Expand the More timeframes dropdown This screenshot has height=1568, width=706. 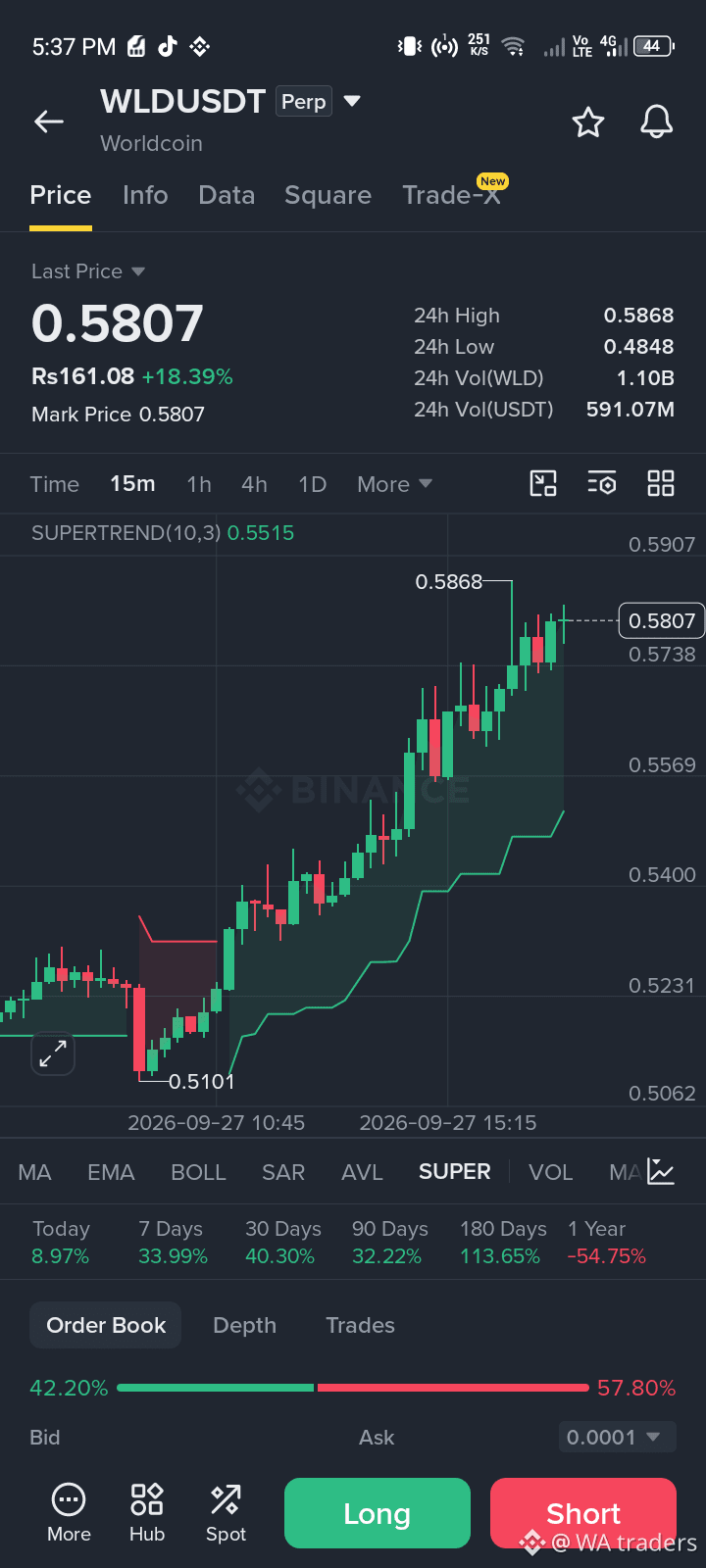pyautogui.click(x=394, y=484)
